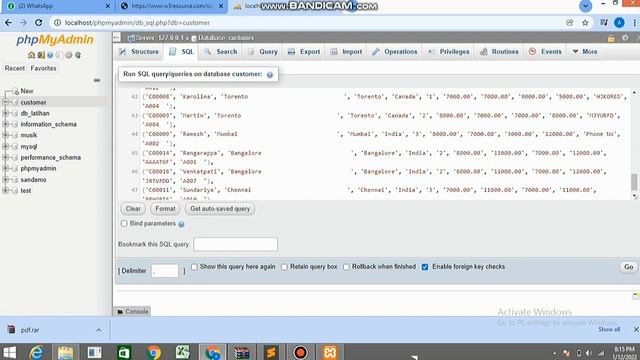Click the Bookmark this SQL query field
640x360 pixels.
236,244
